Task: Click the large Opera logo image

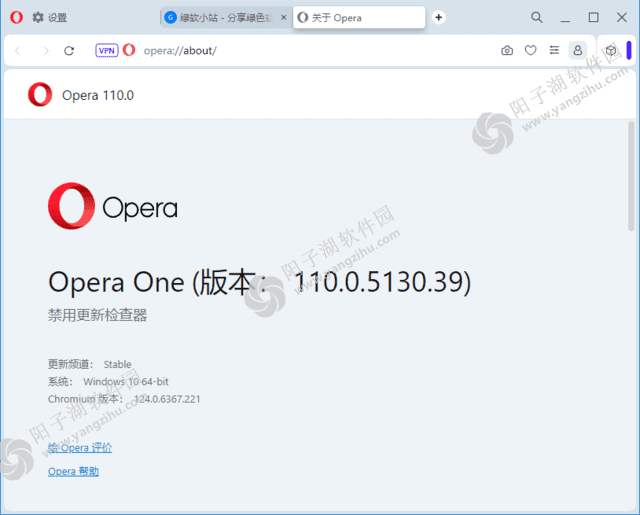Action: tap(113, 206)
